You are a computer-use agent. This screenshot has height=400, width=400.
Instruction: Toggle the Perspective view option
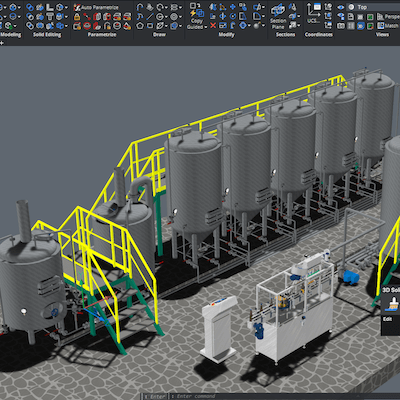(388, 16)
